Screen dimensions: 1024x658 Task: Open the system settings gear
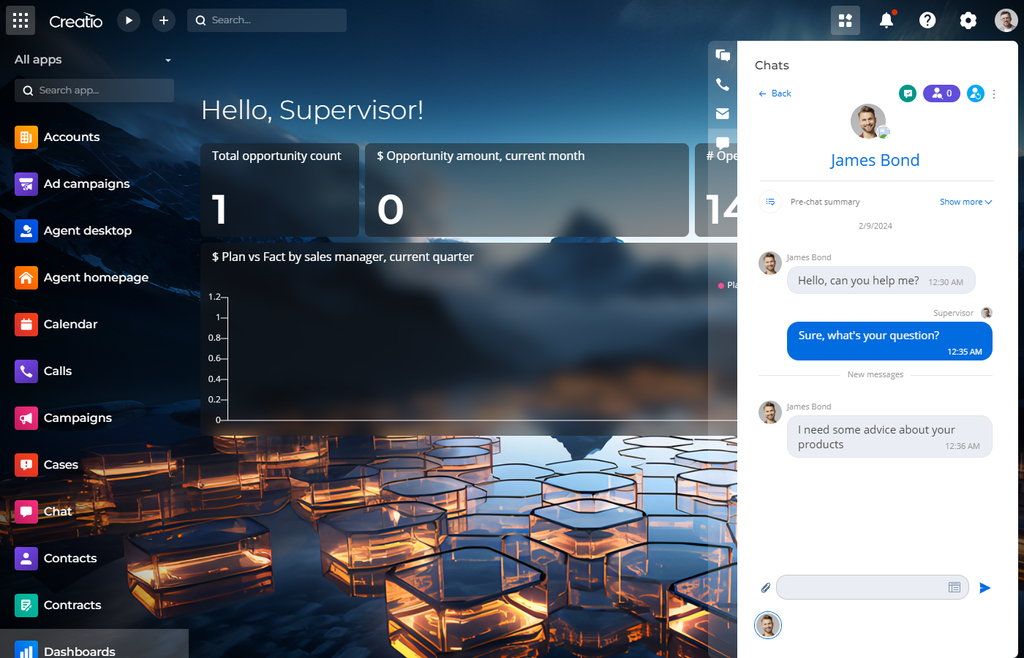pos(968,20)
